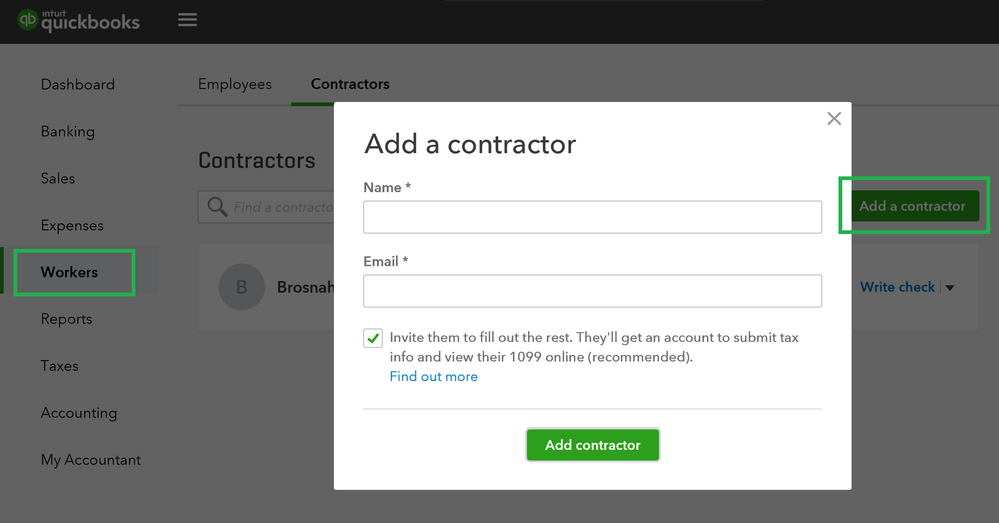Uncheck the invite contractor checkbox

(x=373, y=338)
